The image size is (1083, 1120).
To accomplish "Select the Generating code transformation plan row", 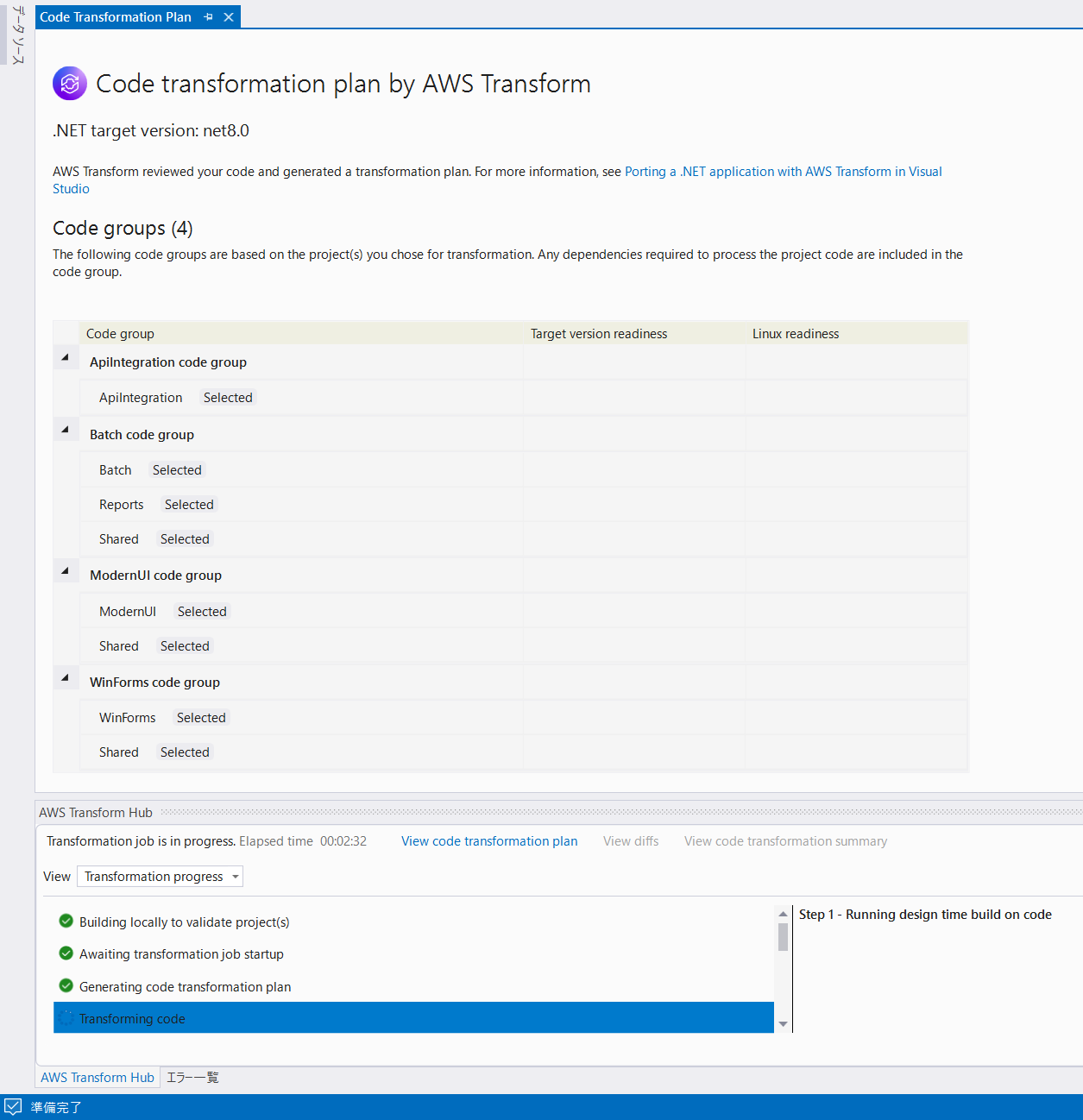I will 413,986.
